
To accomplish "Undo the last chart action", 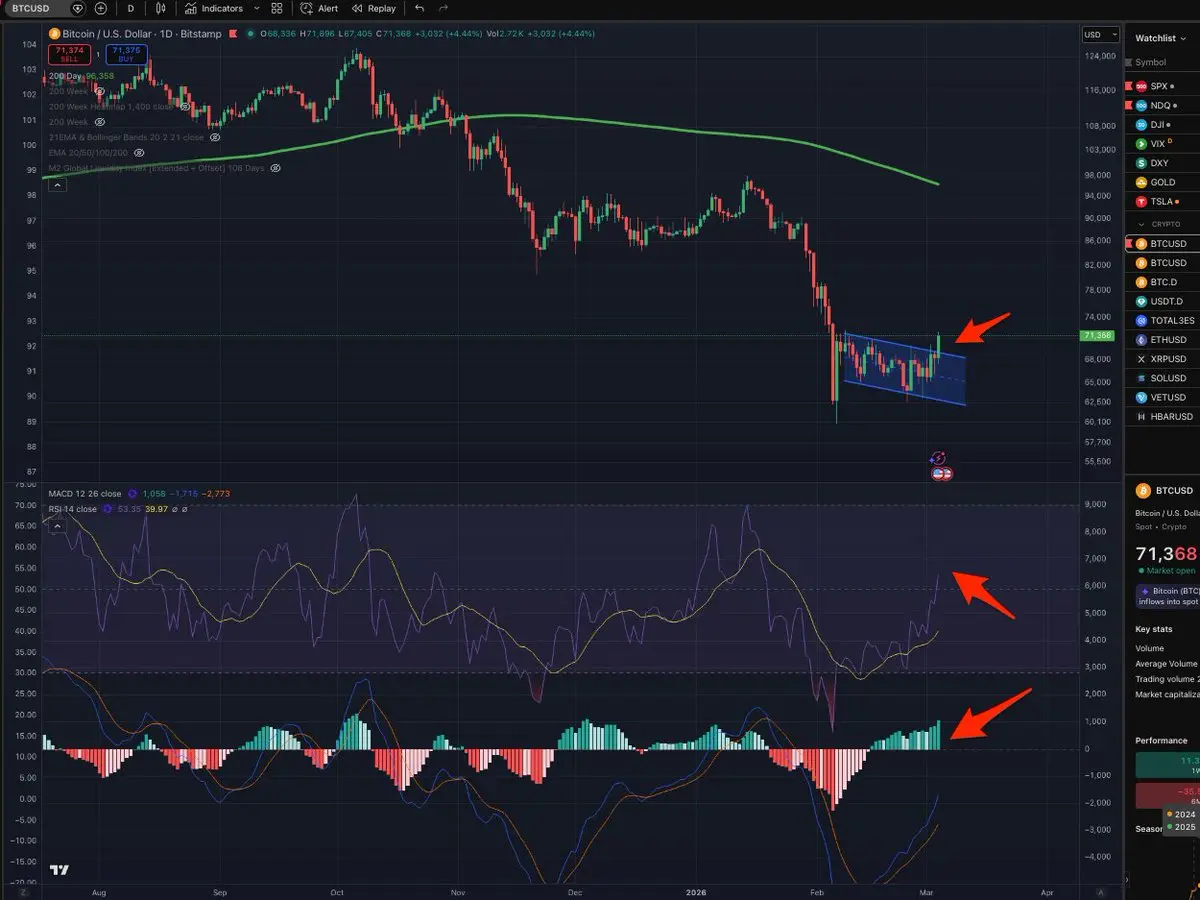I will point(419,8).
